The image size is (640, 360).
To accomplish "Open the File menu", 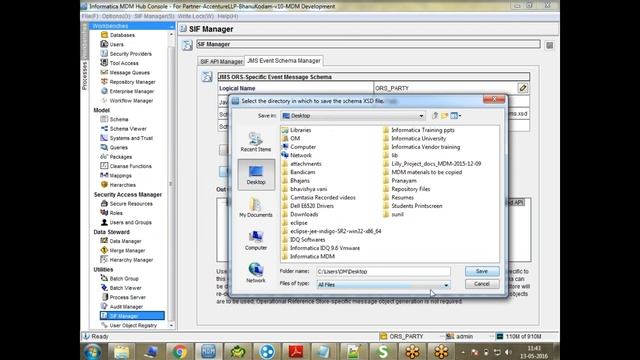I will tap(90, 16).
